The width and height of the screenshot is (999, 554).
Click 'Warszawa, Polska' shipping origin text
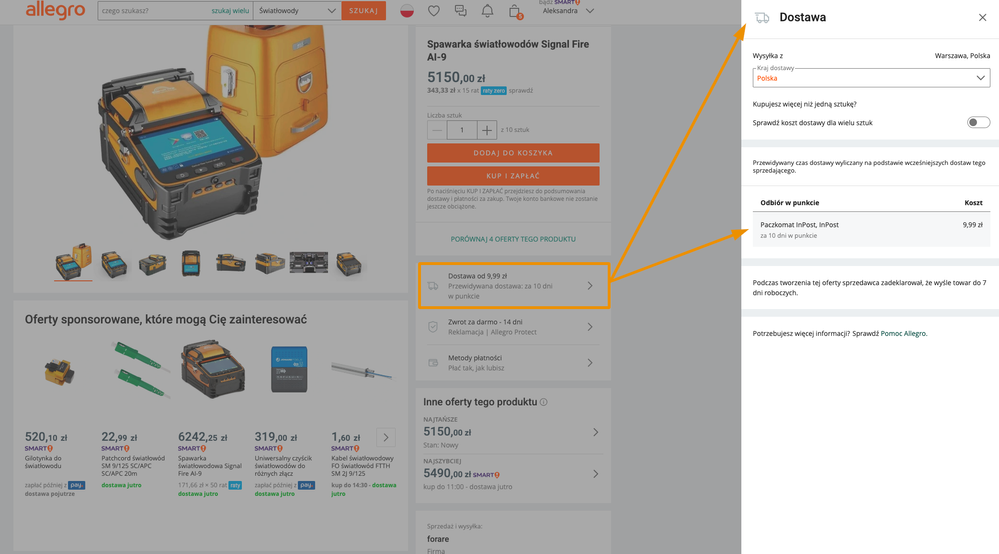click(962, 55)
